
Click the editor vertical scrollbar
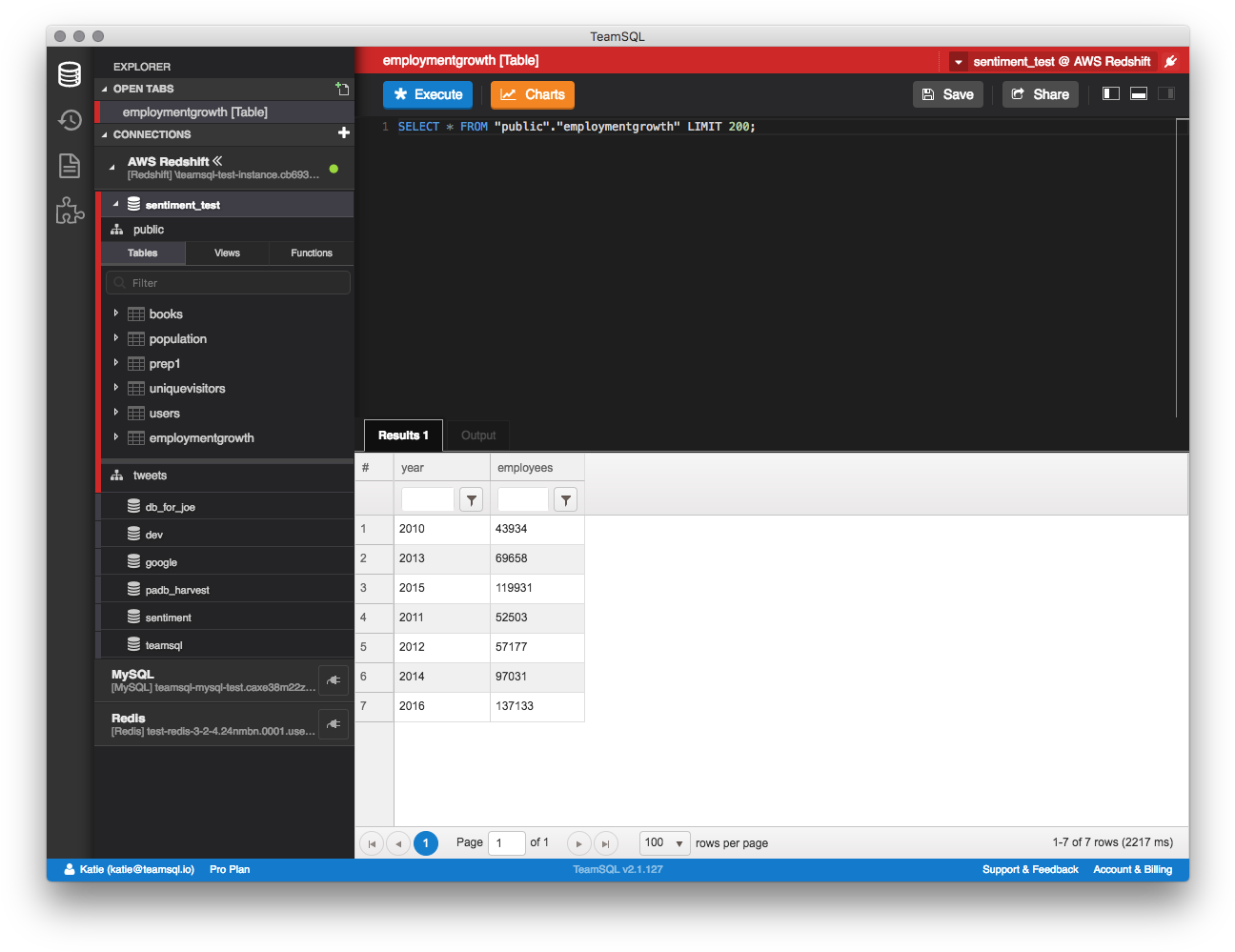tap(1183, 268)
